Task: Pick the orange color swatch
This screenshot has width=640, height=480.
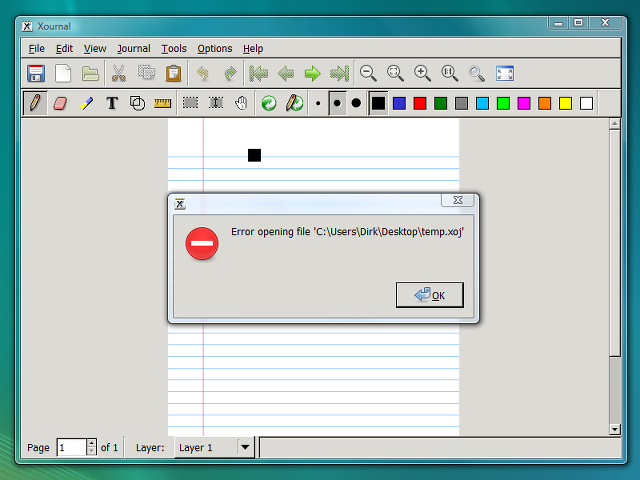Action: pyautogui.click(x=545, y=103)
